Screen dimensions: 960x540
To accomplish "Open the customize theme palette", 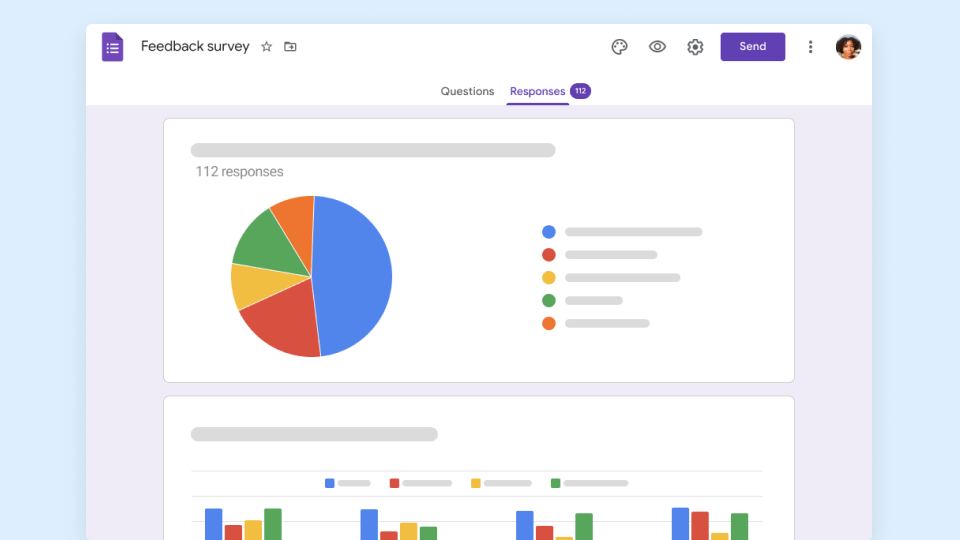I will [619, 47].
